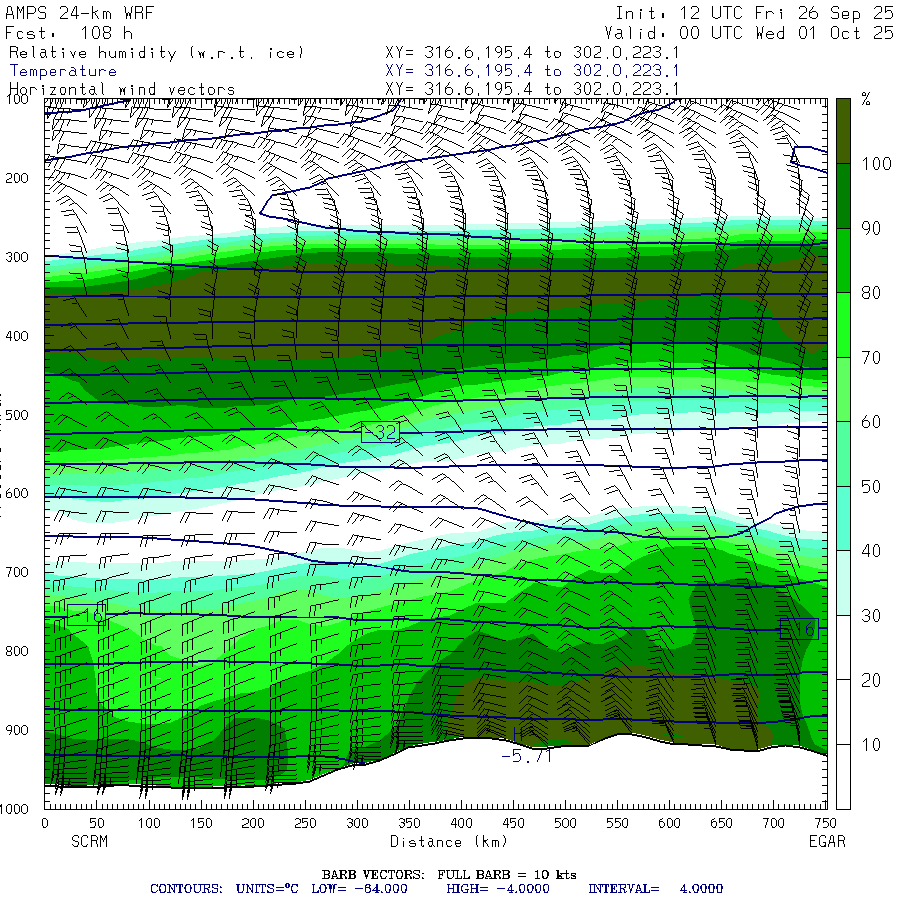Viewport: 900px width, 900px height.
Task: Pick the cyan colorbar segment between 40 and 50
Action: (843, 519)
